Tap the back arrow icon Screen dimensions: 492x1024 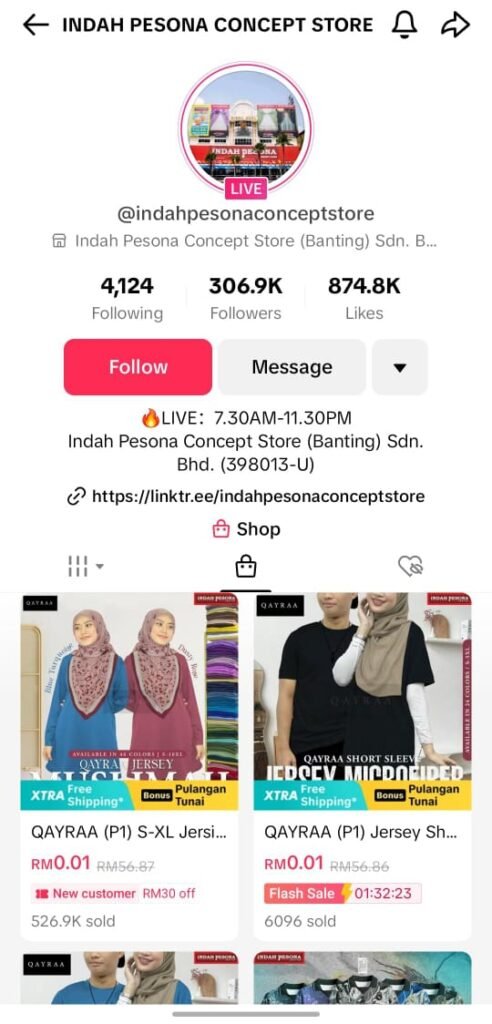coord(36,25)
